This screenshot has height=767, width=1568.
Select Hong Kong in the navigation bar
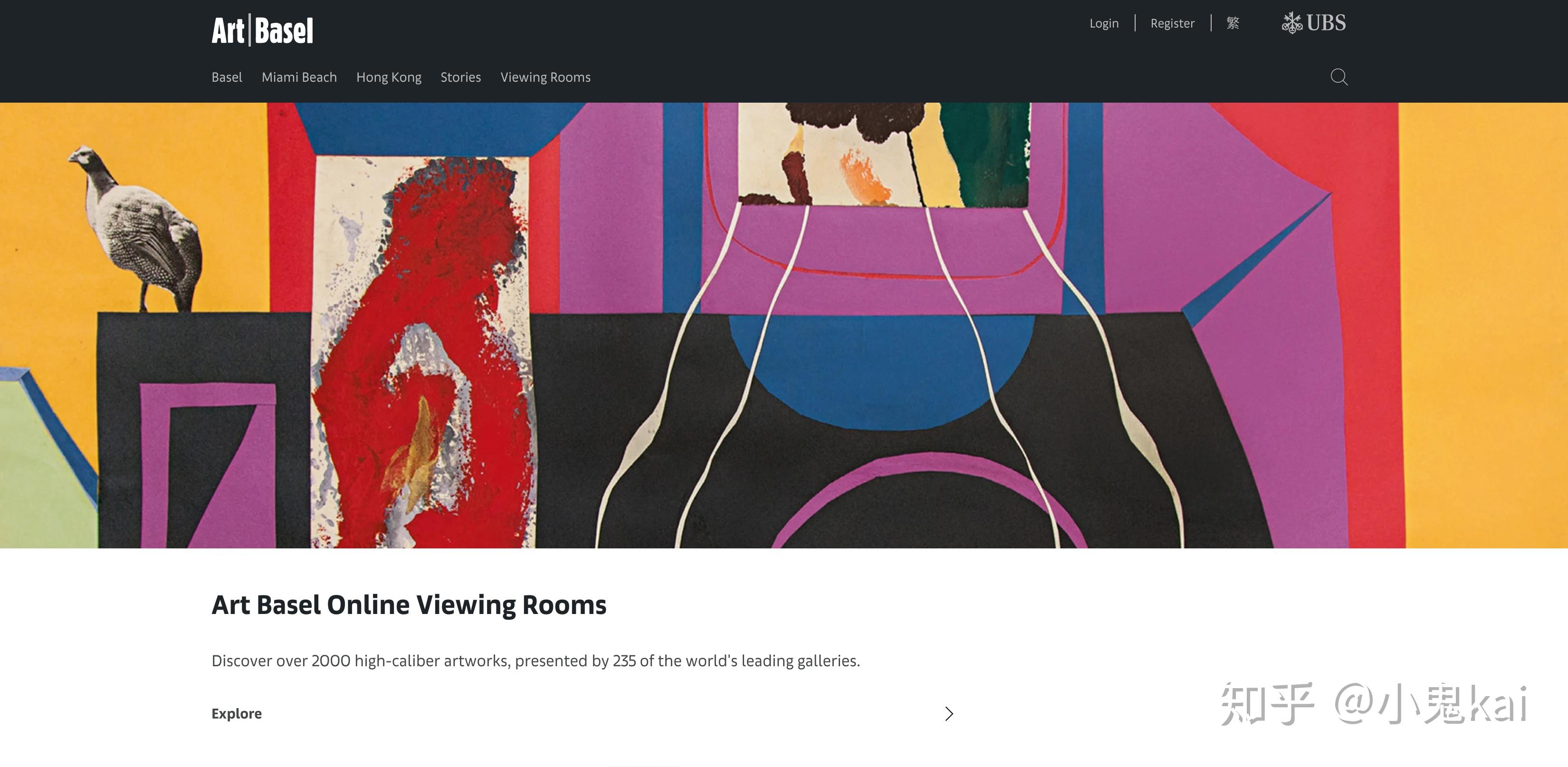(x=388, y=77)
